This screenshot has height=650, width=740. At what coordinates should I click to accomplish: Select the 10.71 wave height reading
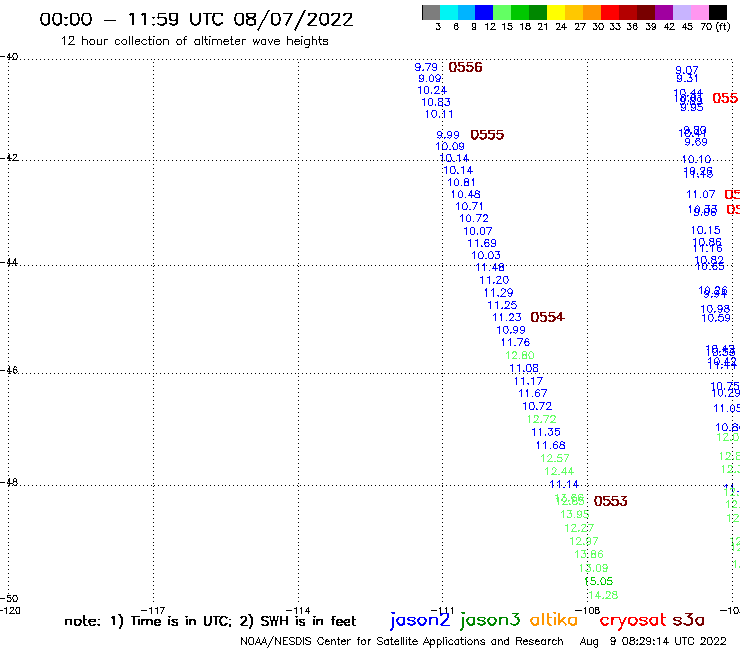469,206
